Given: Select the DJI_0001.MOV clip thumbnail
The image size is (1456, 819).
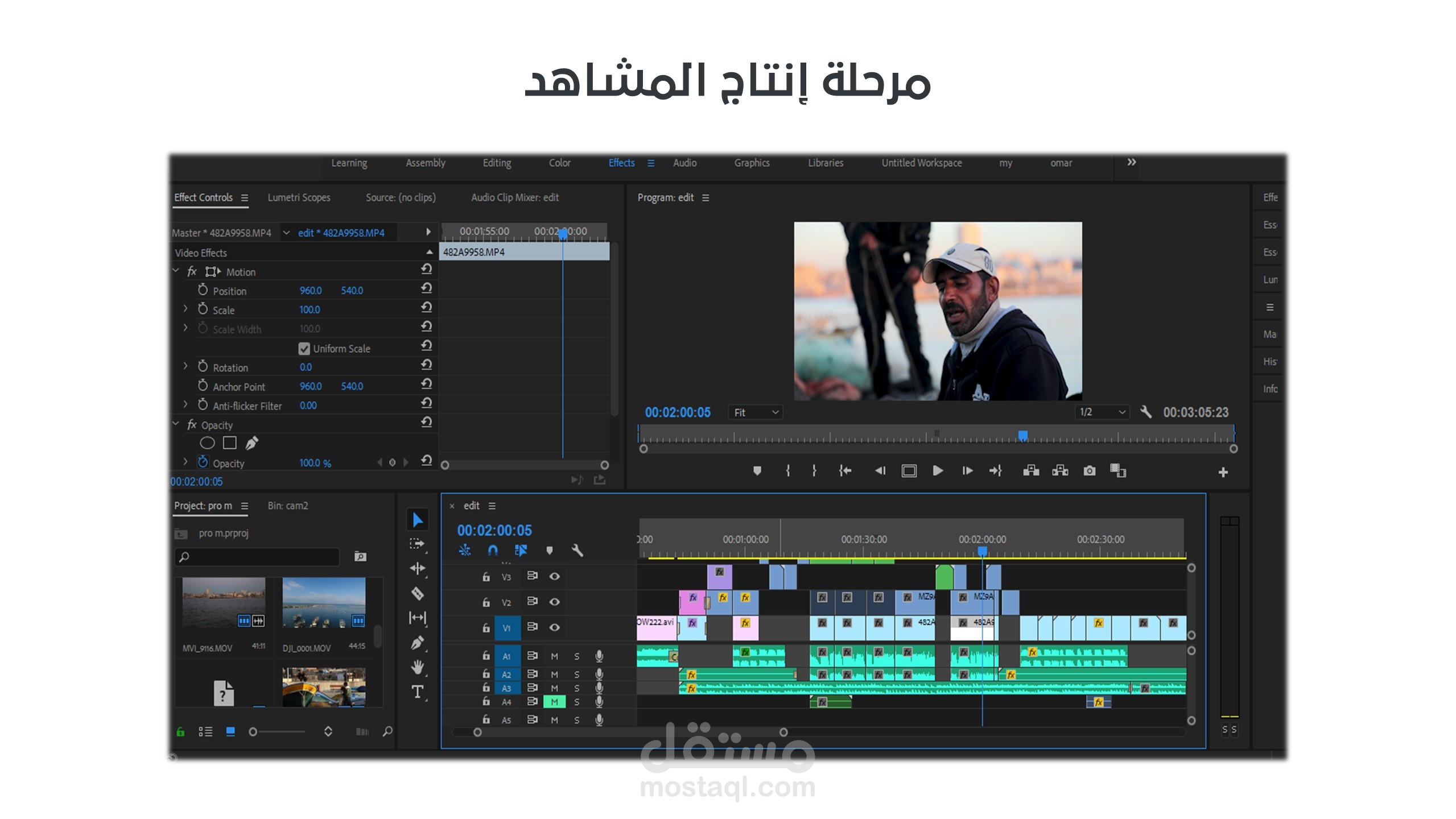Looking at the screenshot, I should tap(324, 603).
